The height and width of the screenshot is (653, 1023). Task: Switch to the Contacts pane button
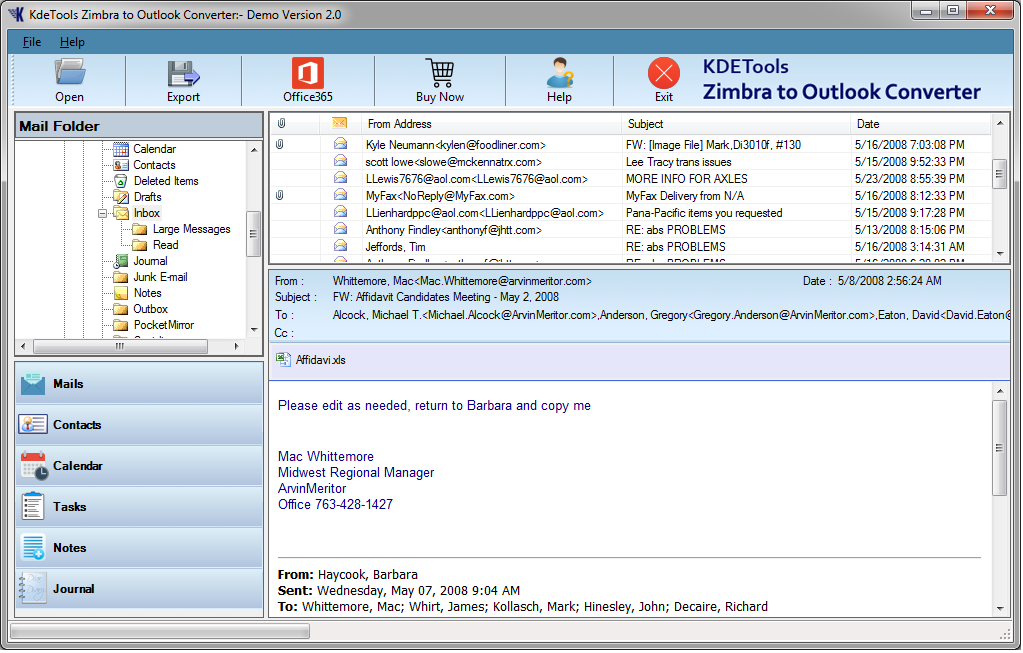click(x=139, y=425)
